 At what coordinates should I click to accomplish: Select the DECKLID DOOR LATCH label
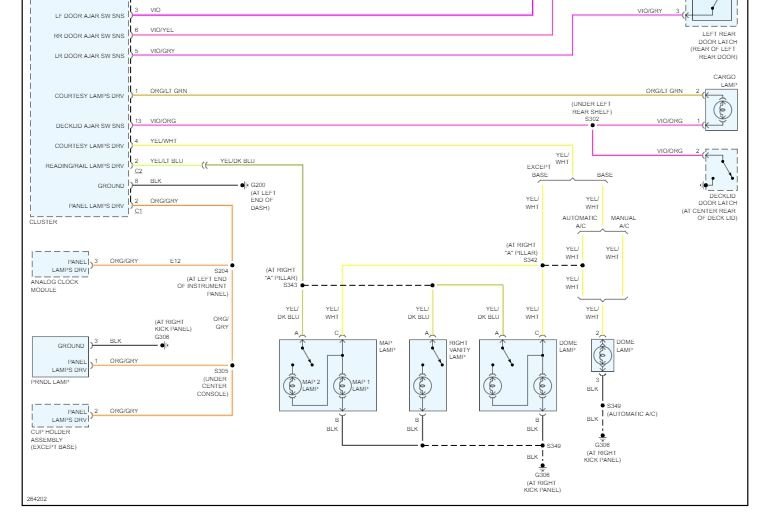coord(718,199)
